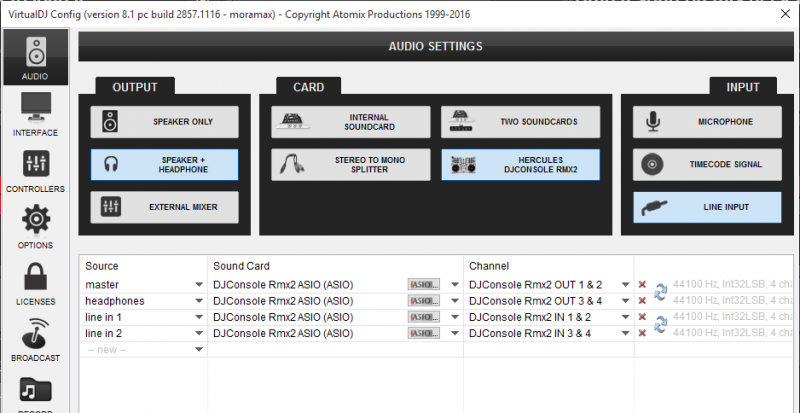Click the DJConsole Rmx2 ASIO text in master row

tap(283, 285)
